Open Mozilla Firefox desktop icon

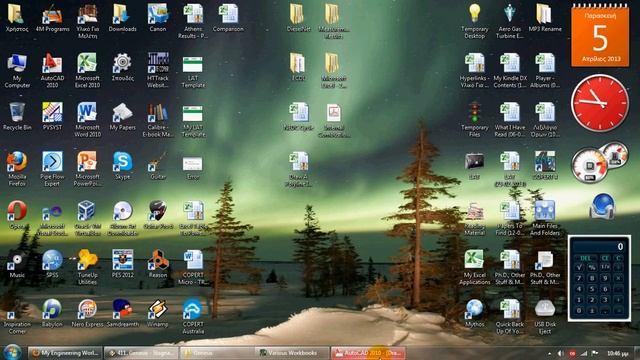point(17,169)
